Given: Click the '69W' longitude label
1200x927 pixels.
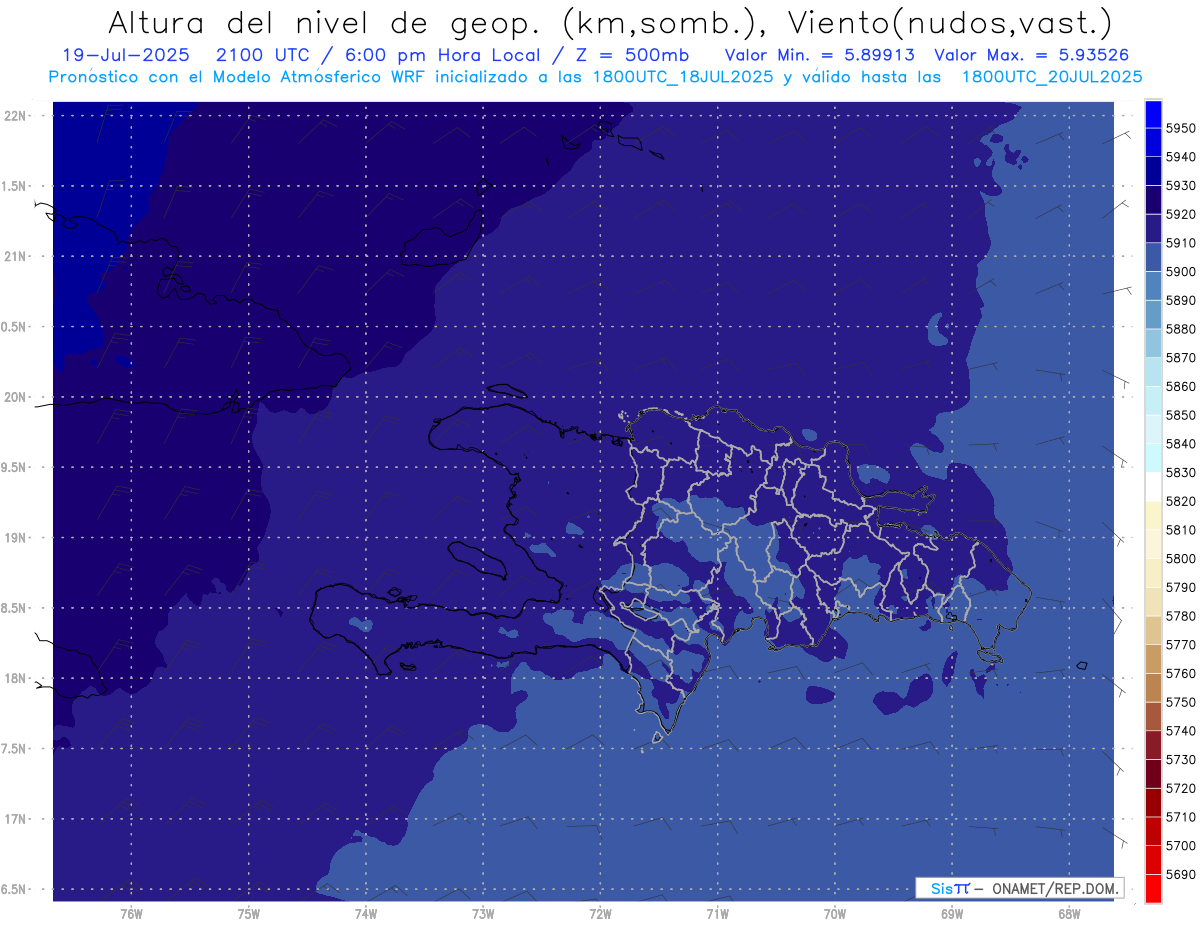Looking at the screenshot, I should [x=952, y=914].
